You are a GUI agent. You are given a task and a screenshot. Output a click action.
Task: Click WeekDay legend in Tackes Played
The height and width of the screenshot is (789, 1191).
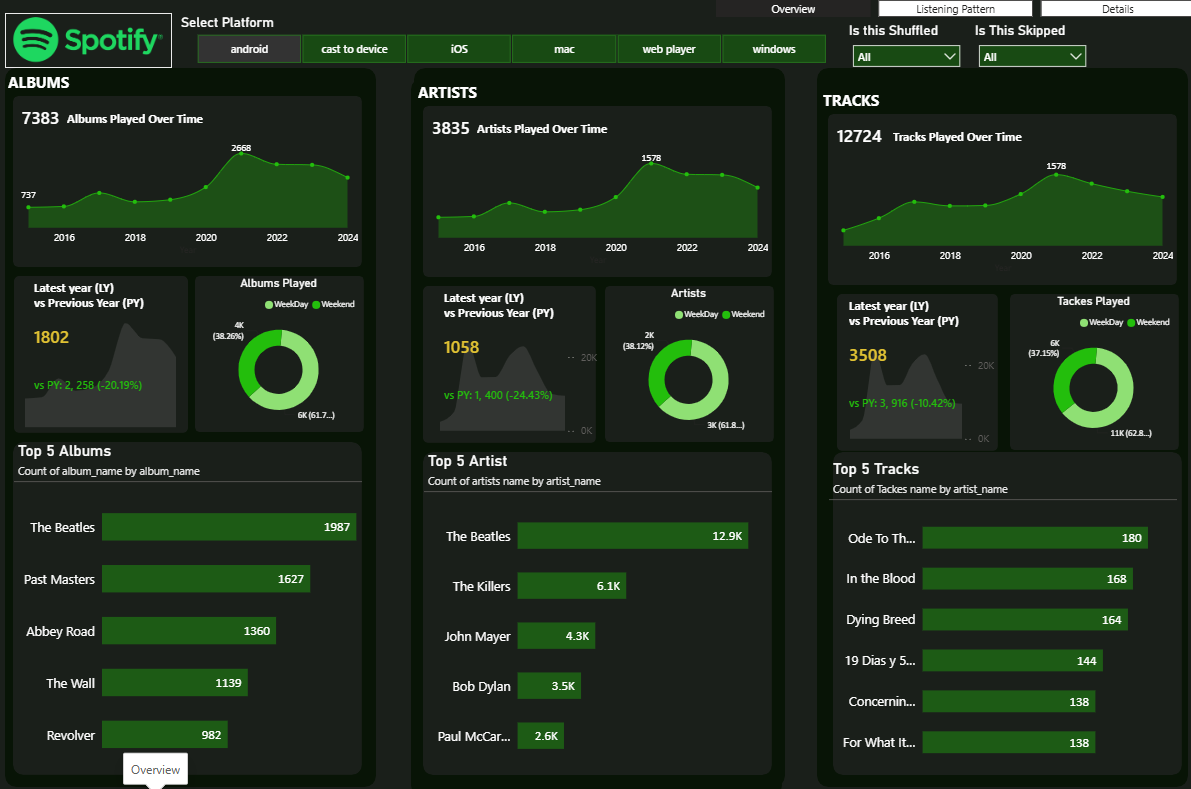pyautogui.click(x=1101, y=323)
